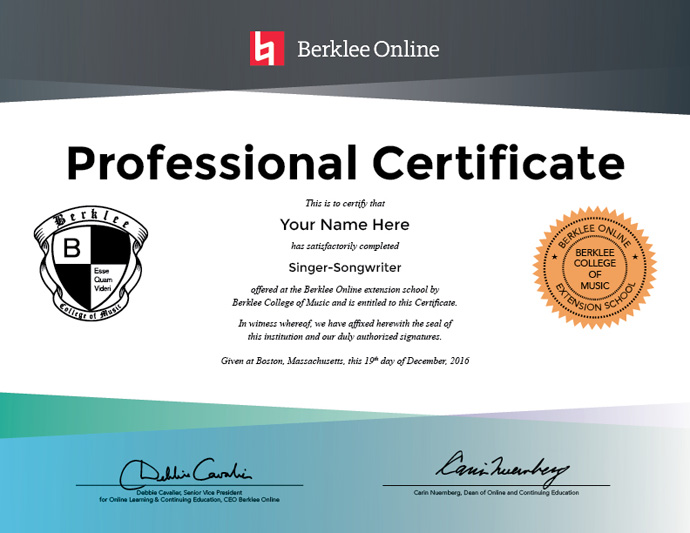Screen dimensions: 690x533
Task: Click 'this institution and our duly authorized signatures' line
Action: (345, 337)
